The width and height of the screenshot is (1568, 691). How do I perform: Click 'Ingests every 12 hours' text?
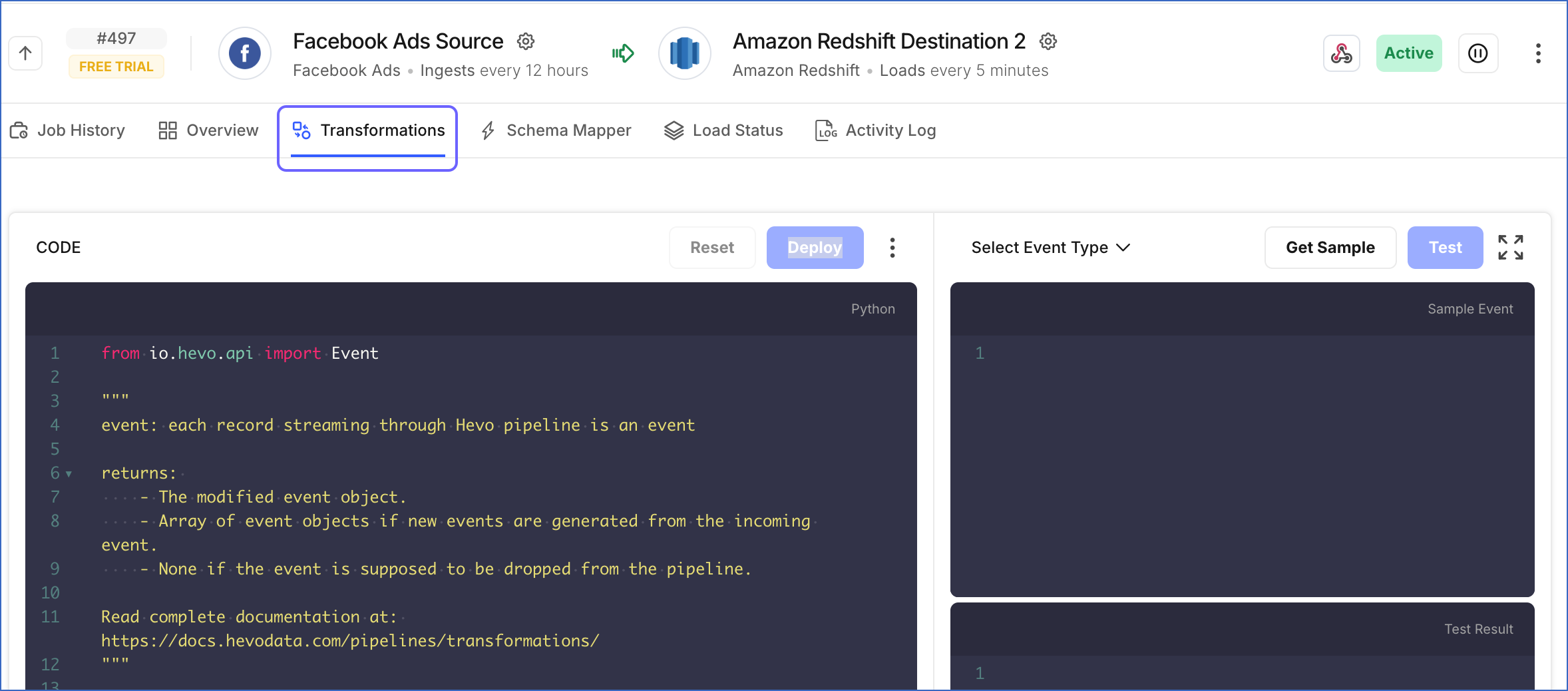pyautogui.click(x=504, y=71)
